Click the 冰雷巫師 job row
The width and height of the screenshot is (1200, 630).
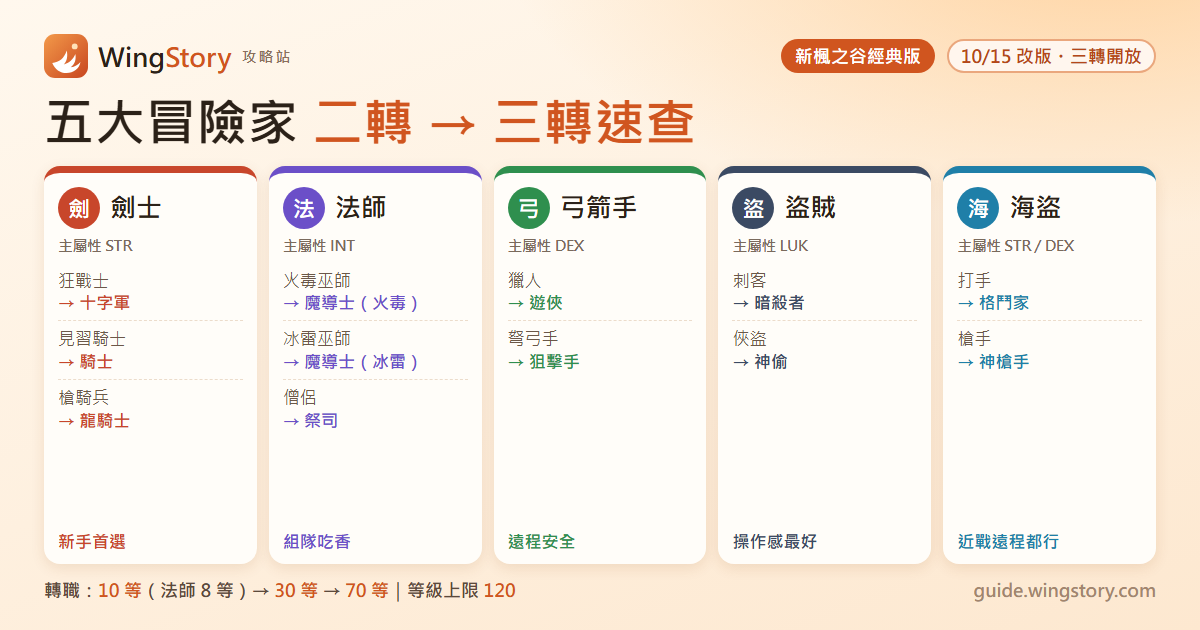pyautogui.click(x=317, y=339)
